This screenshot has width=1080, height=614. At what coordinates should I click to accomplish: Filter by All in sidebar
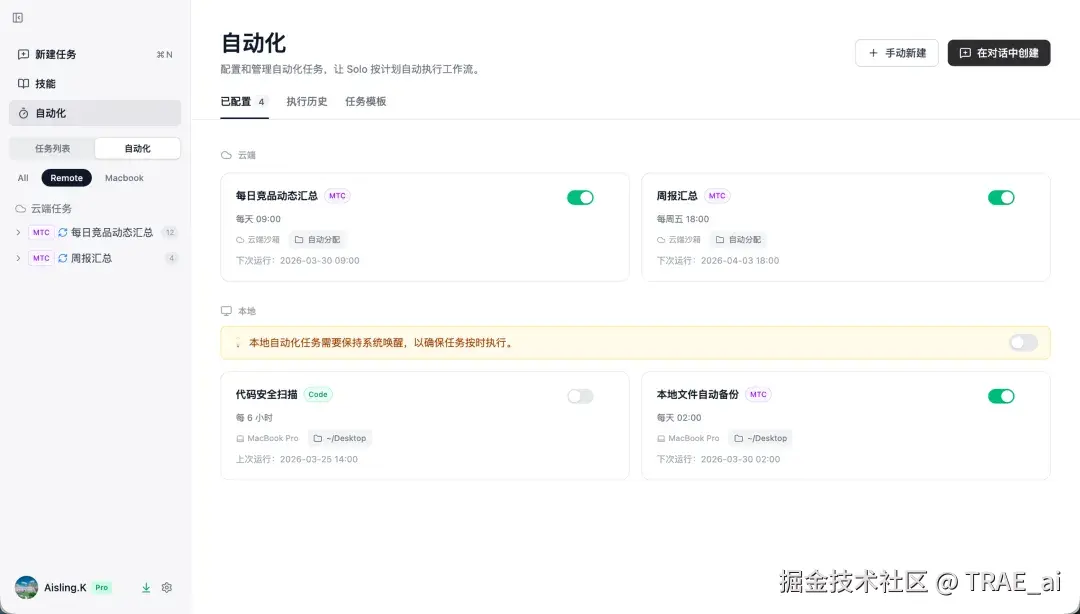[x=23, y=178]
